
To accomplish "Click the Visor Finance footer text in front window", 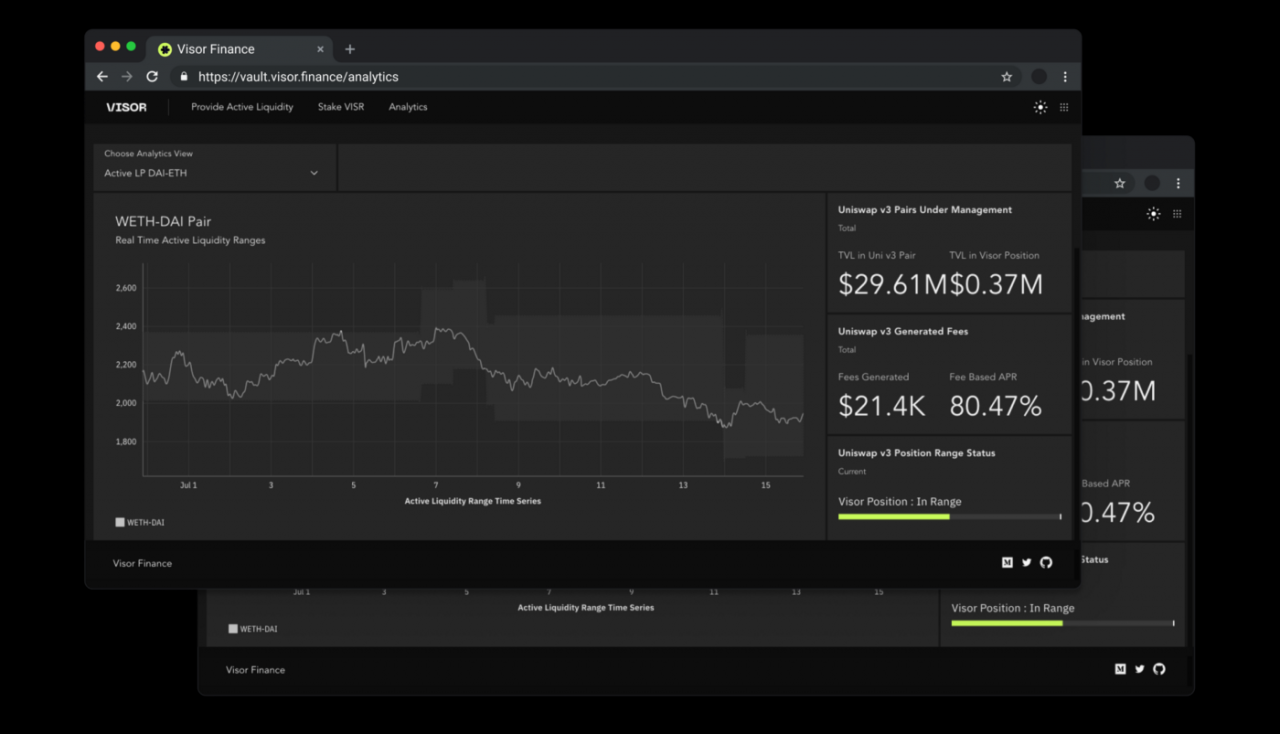I will pyautogui.click(x=142, y=563).
